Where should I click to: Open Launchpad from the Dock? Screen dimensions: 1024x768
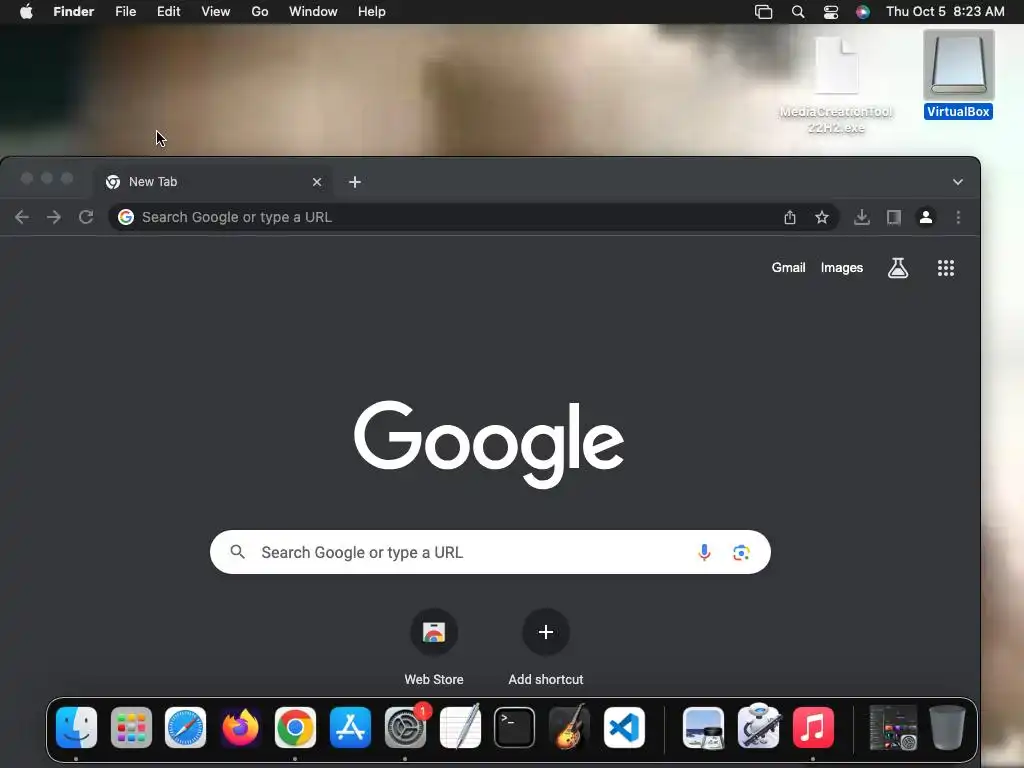pos(131,728)
